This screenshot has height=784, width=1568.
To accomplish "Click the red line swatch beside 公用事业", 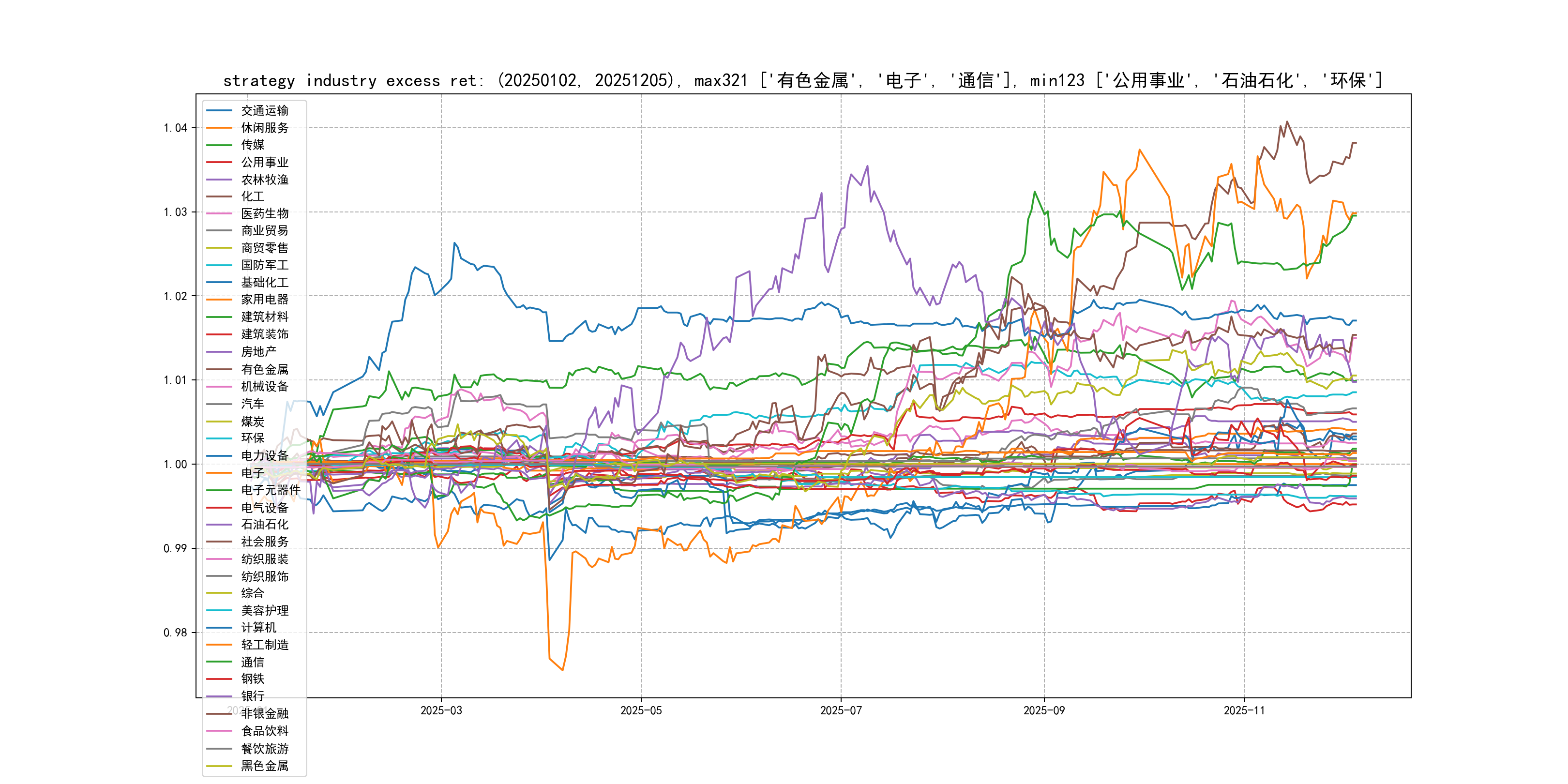I will (x=219, y=162).
